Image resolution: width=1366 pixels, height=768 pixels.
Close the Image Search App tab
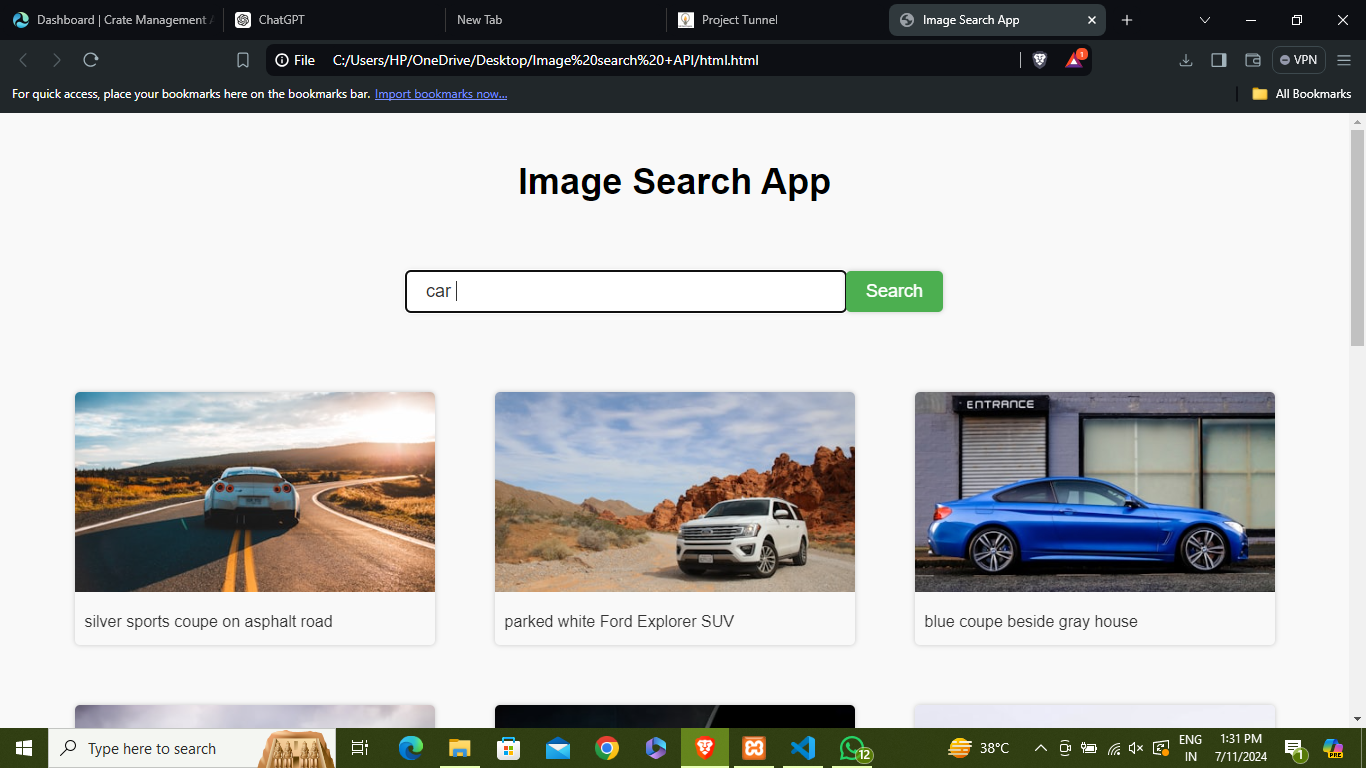tap(1092, 20)
